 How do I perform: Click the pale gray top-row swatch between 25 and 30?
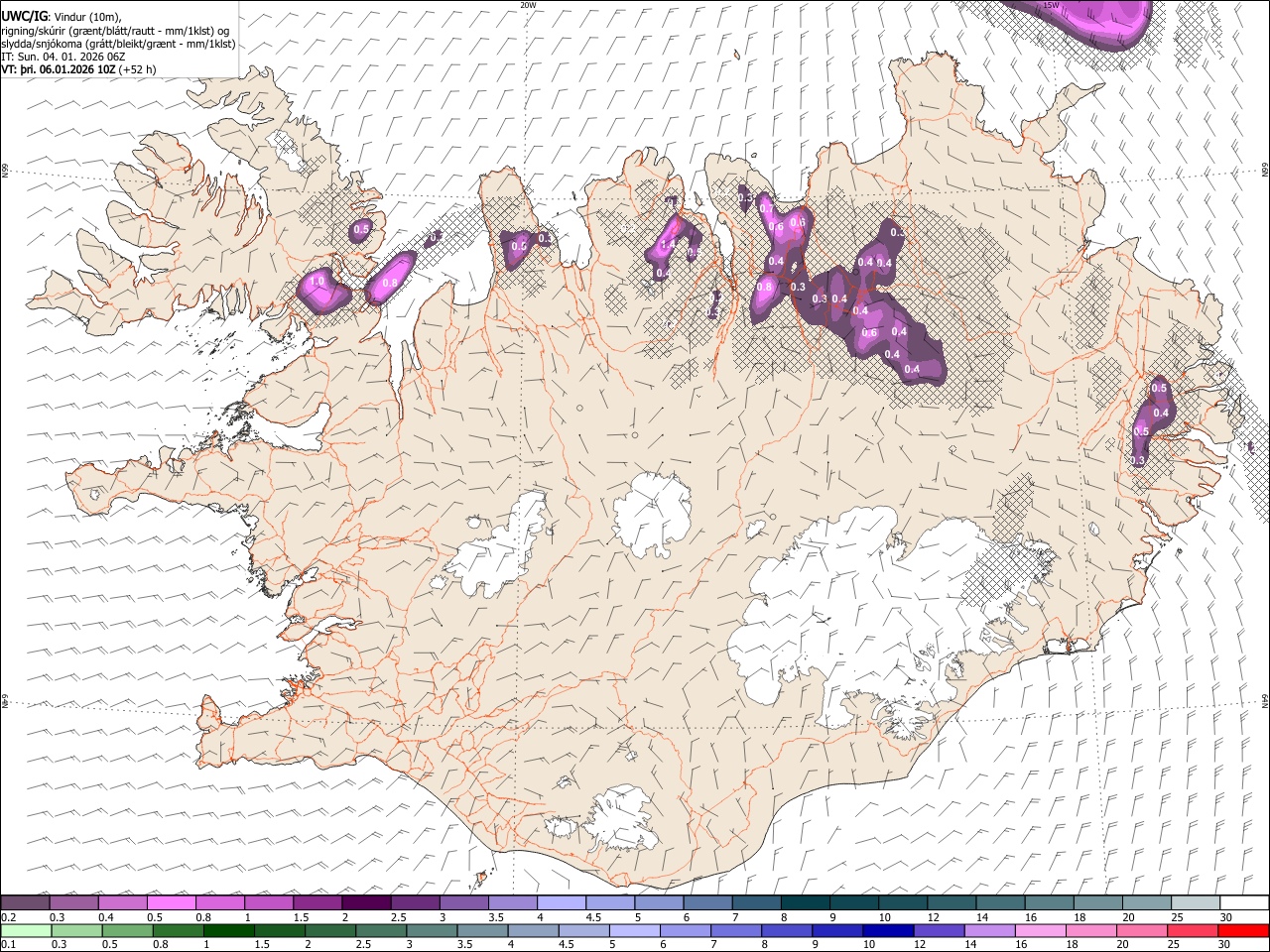click(x=1195, y=902)
